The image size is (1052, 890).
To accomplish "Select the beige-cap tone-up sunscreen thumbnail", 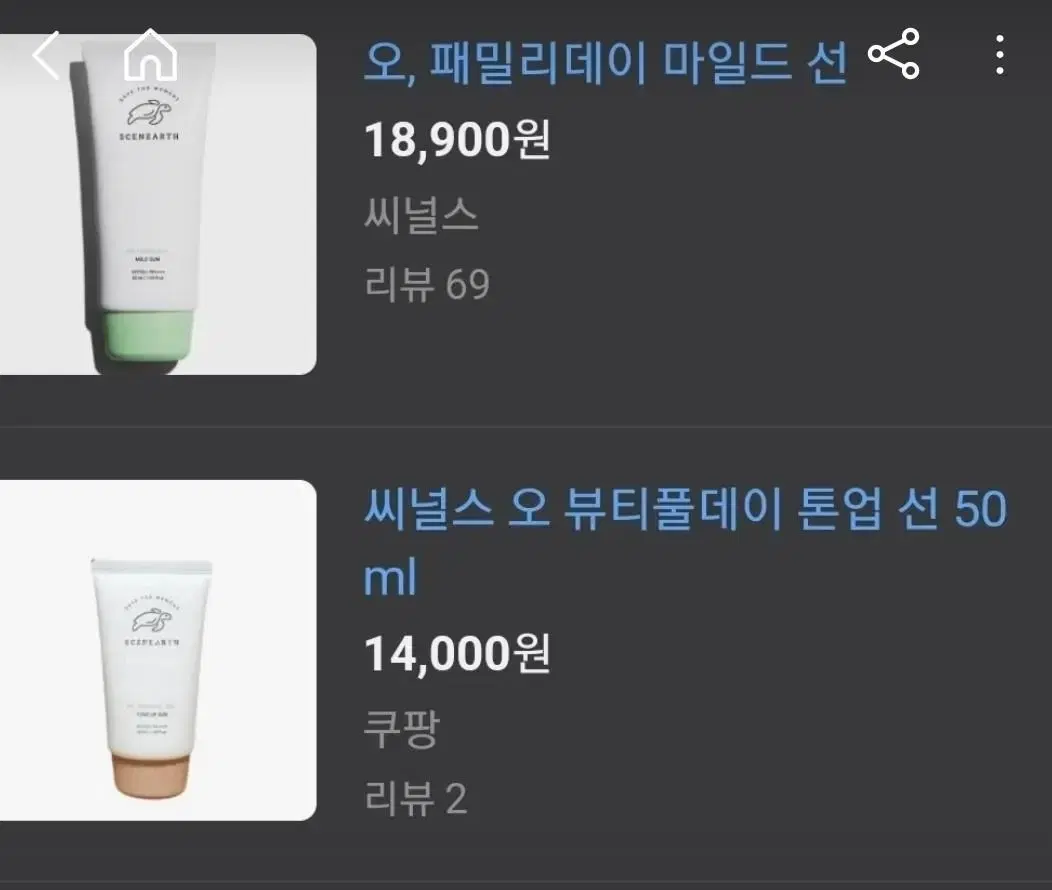I will click(158, 650).
